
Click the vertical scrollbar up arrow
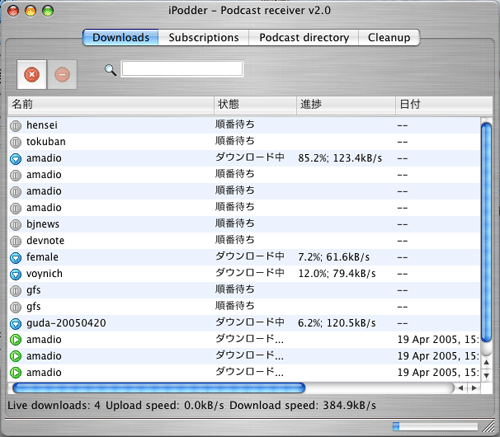click(487, 362)
